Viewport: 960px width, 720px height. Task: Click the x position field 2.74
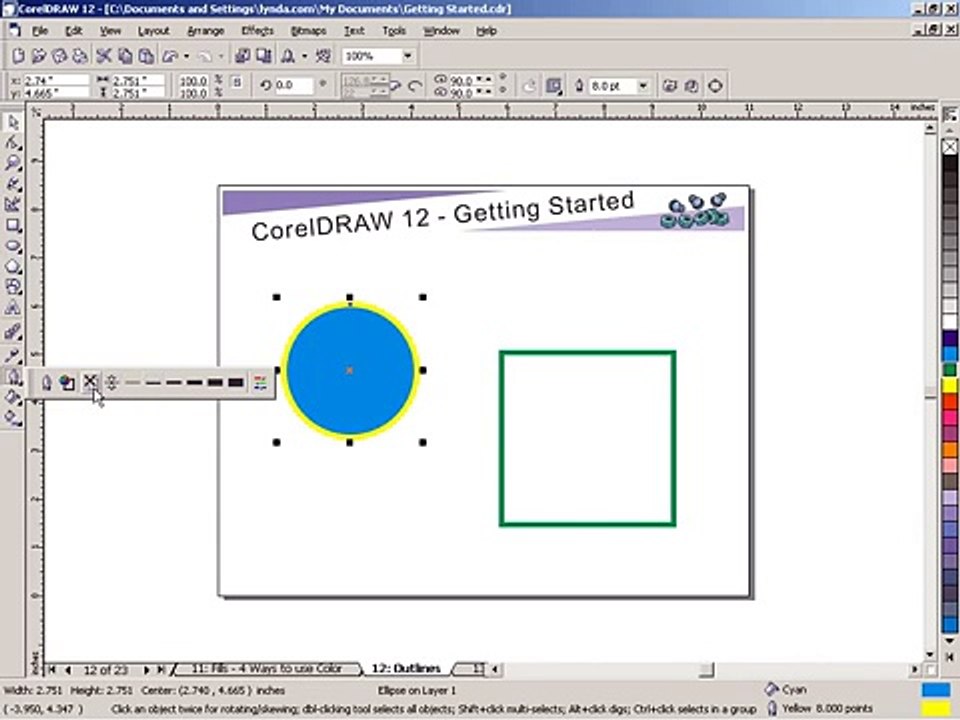tap(56, 80)
